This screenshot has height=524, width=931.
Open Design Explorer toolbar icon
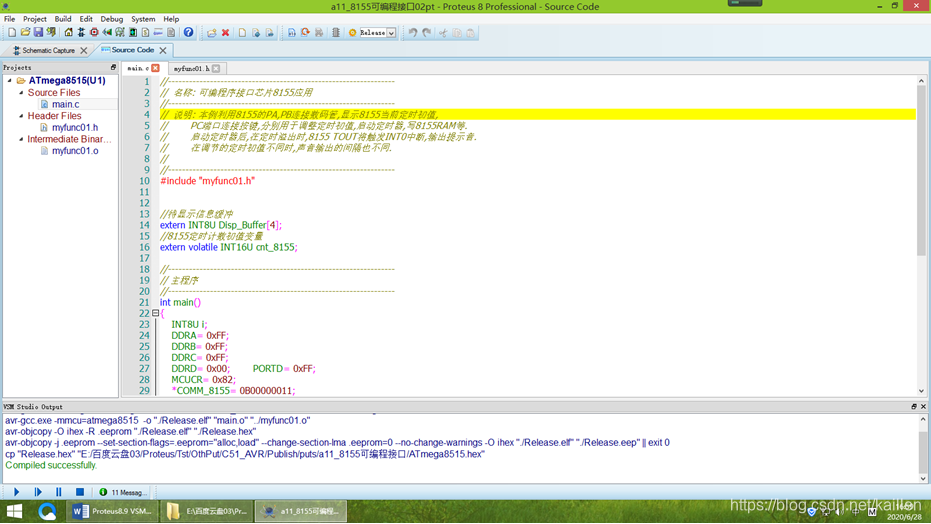[133, 33]
